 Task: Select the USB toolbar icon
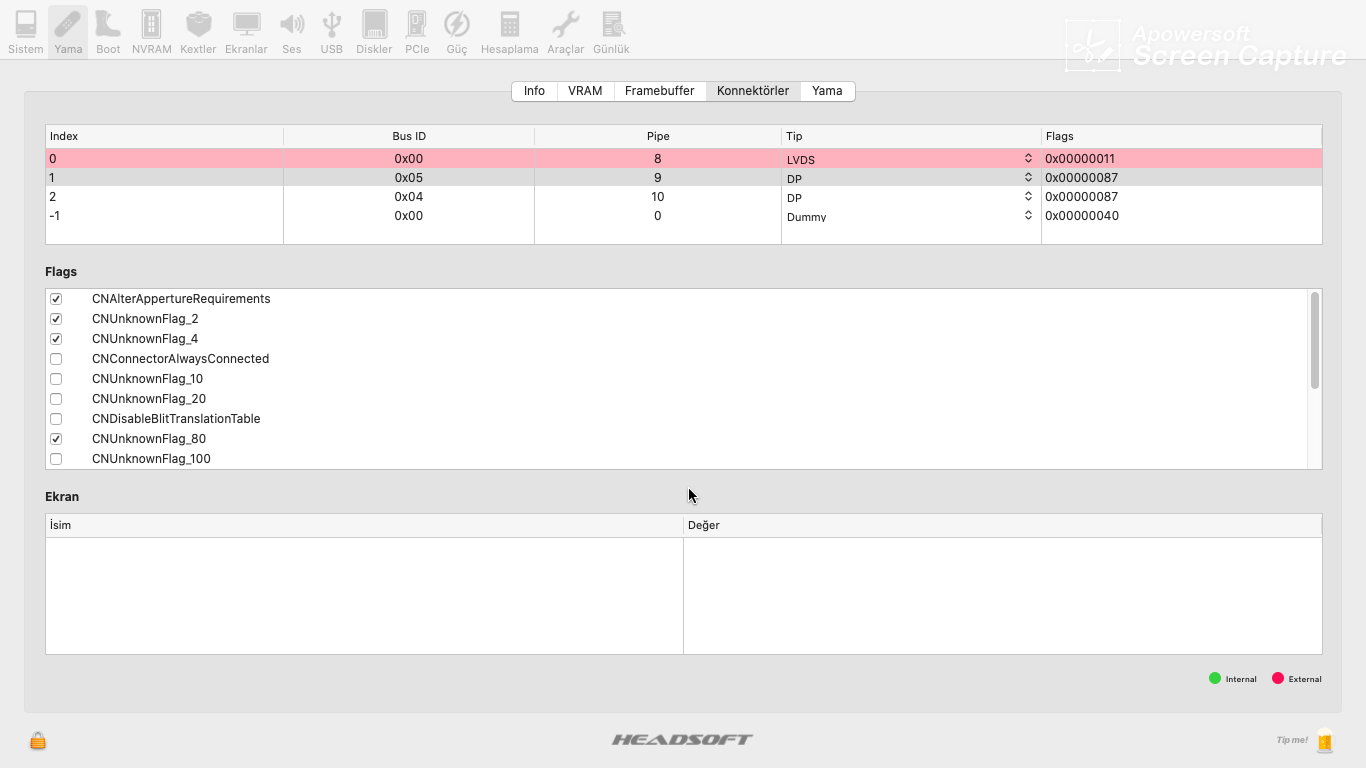tap(331, 30)
